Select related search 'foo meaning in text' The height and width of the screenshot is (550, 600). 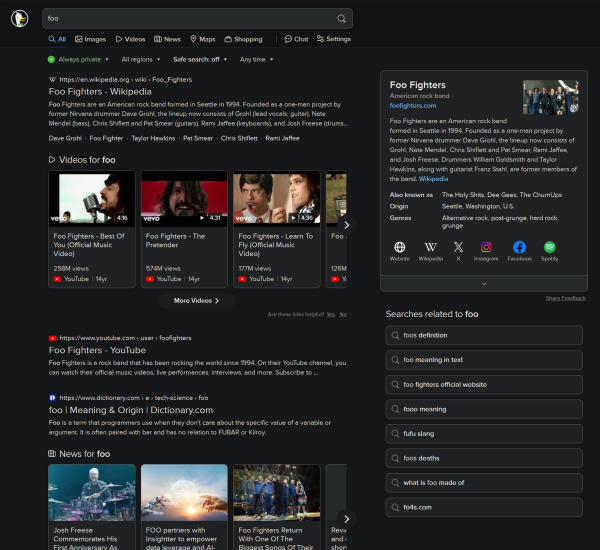[x=484, y=360]
